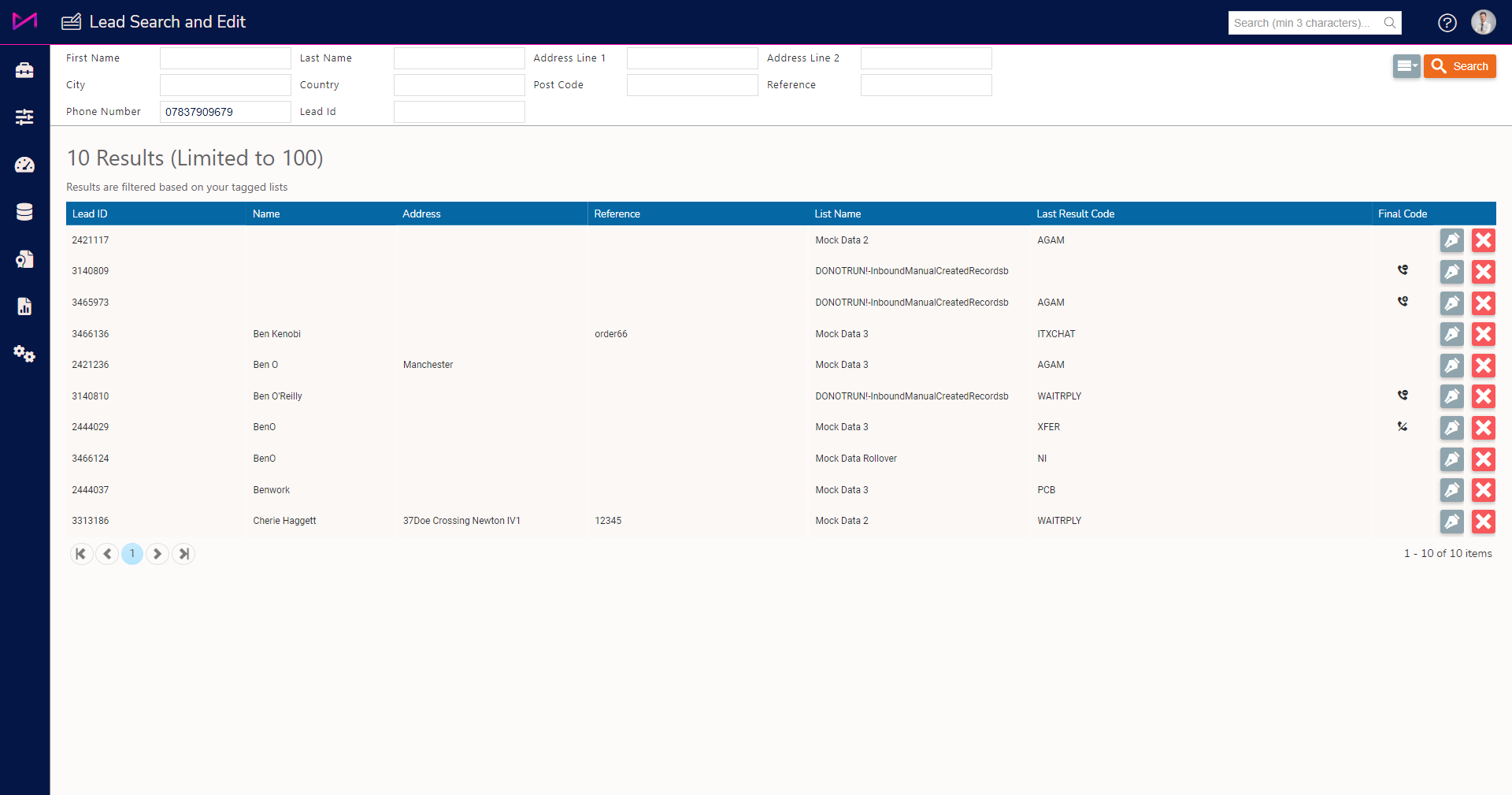Open the user profile avatar

click(1484, 22)
